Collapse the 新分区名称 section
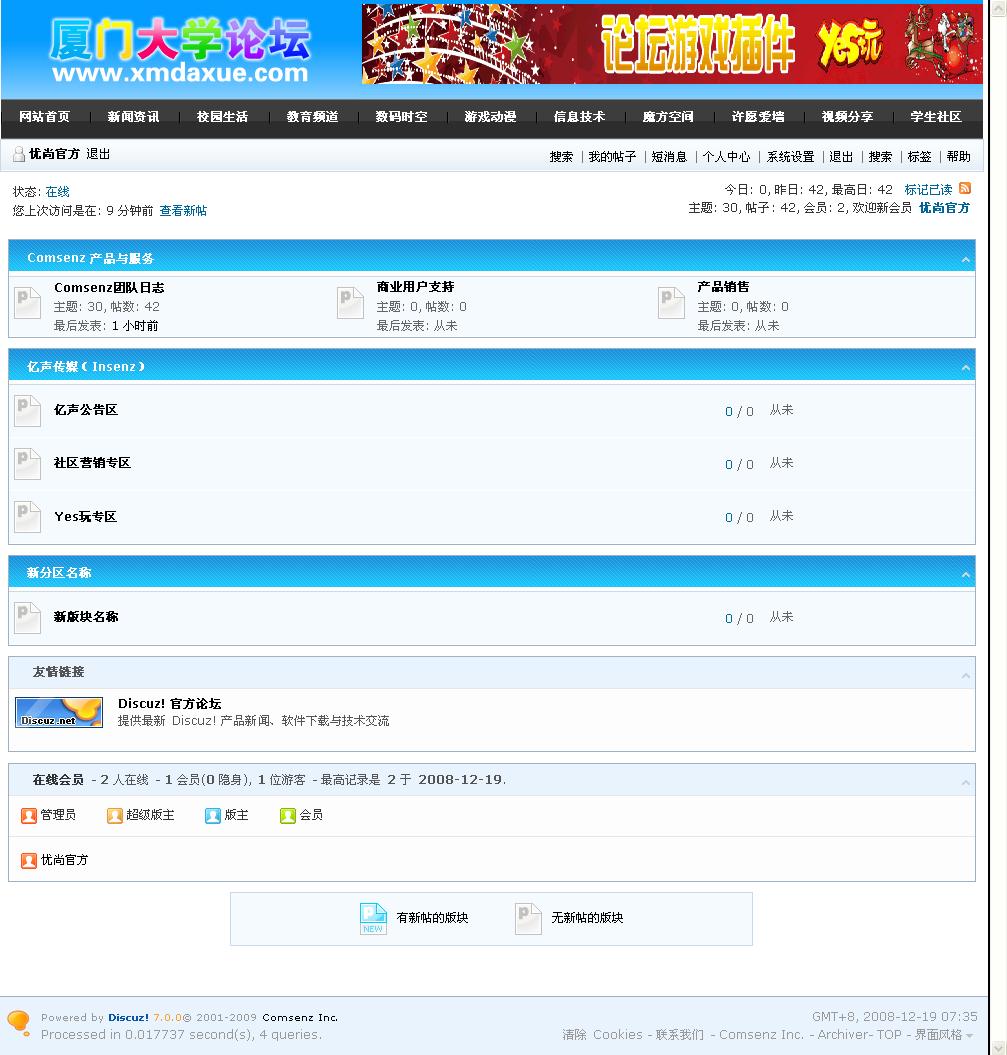 pos(965,575)
